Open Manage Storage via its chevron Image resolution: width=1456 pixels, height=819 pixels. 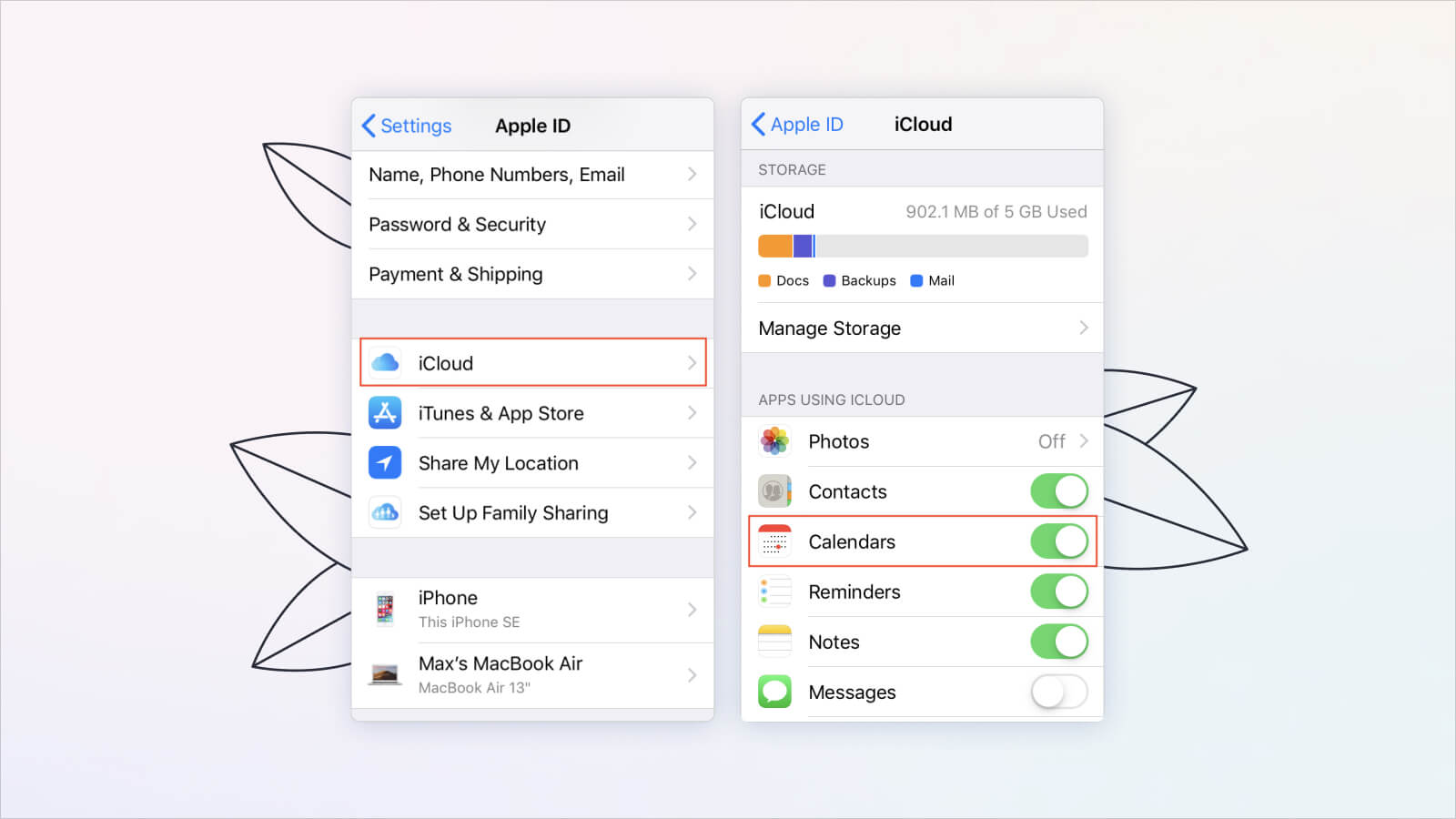[x=1083, y=328]
